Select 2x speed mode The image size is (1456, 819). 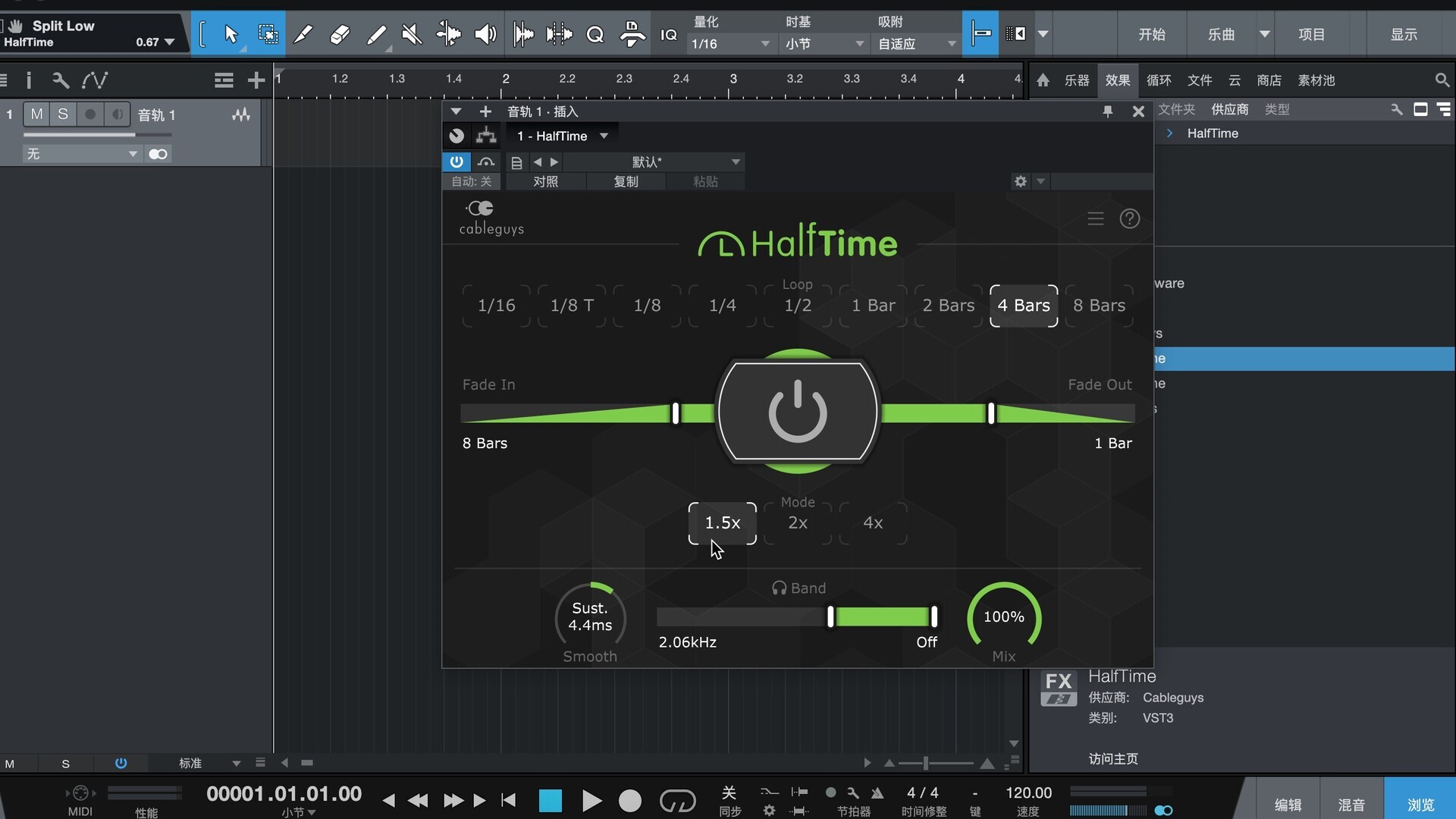(x=798, y=523)
